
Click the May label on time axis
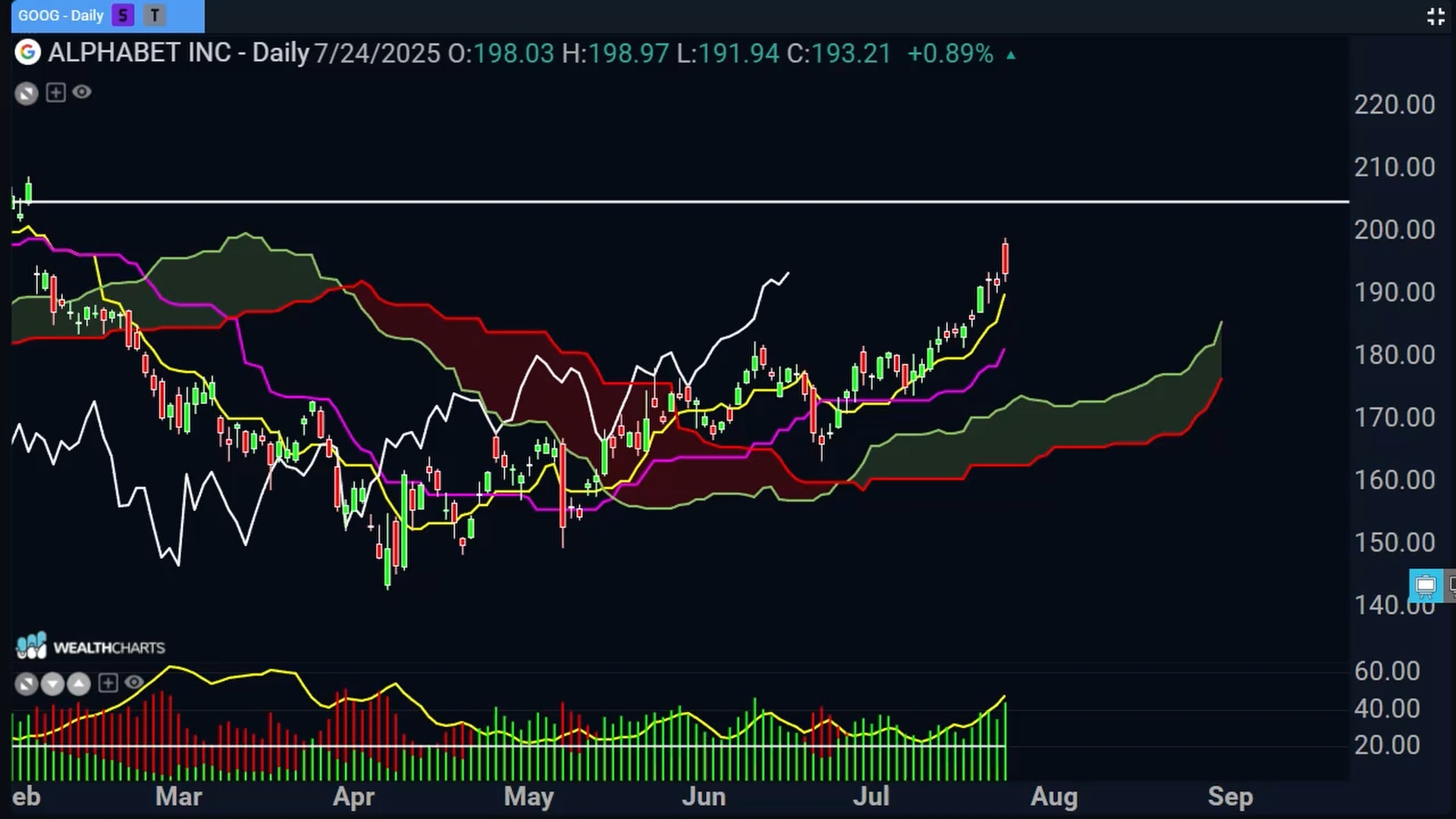(x=529, y=797)
